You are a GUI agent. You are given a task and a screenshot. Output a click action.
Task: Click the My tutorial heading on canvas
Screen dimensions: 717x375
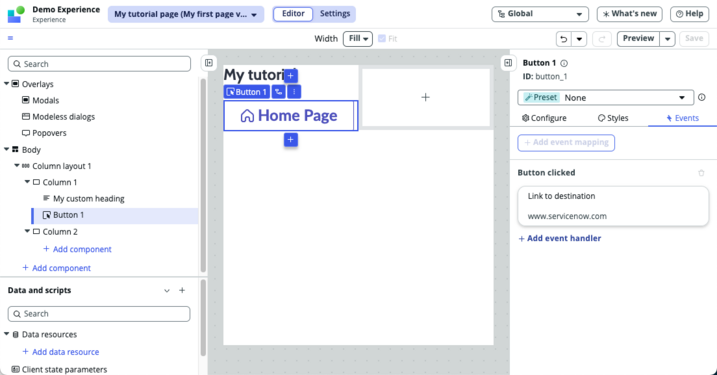point(254,75)
